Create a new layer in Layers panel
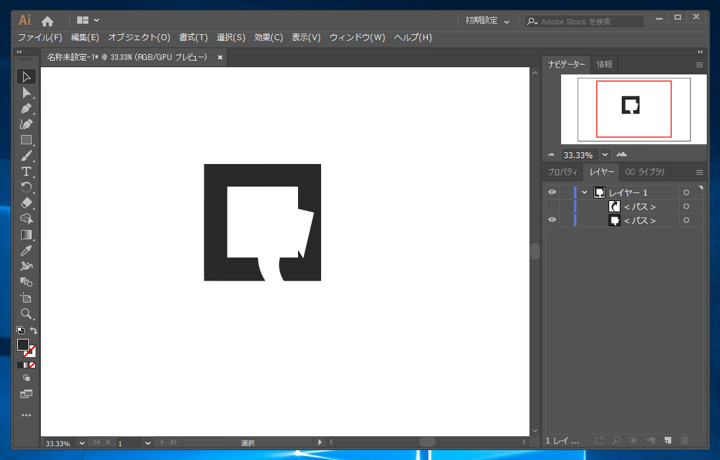The height and width of the screenshot is (460, 720). (x=668, y=441)
